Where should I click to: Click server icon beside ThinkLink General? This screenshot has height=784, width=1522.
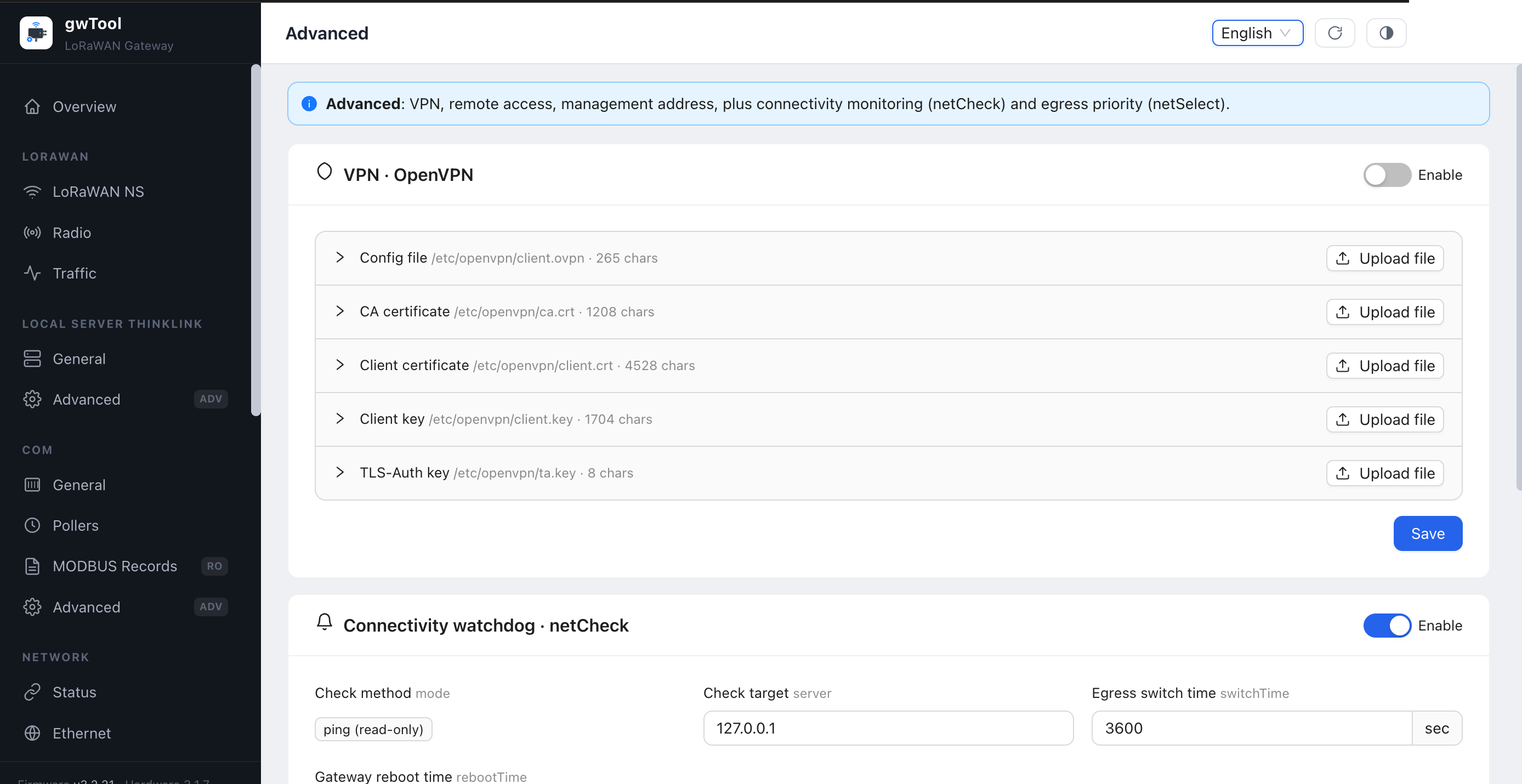[x=32, y=359]
